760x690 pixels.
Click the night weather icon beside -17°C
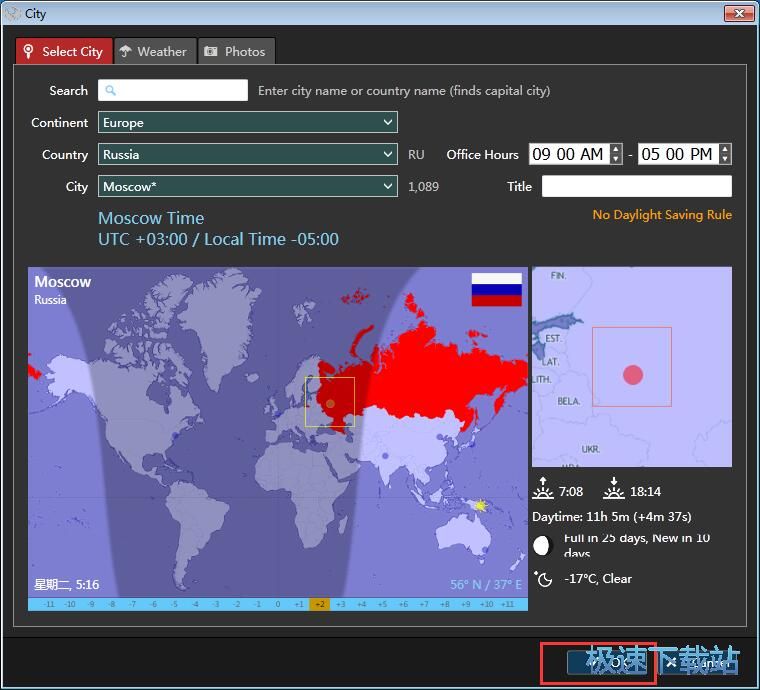(x=543, y=579)
